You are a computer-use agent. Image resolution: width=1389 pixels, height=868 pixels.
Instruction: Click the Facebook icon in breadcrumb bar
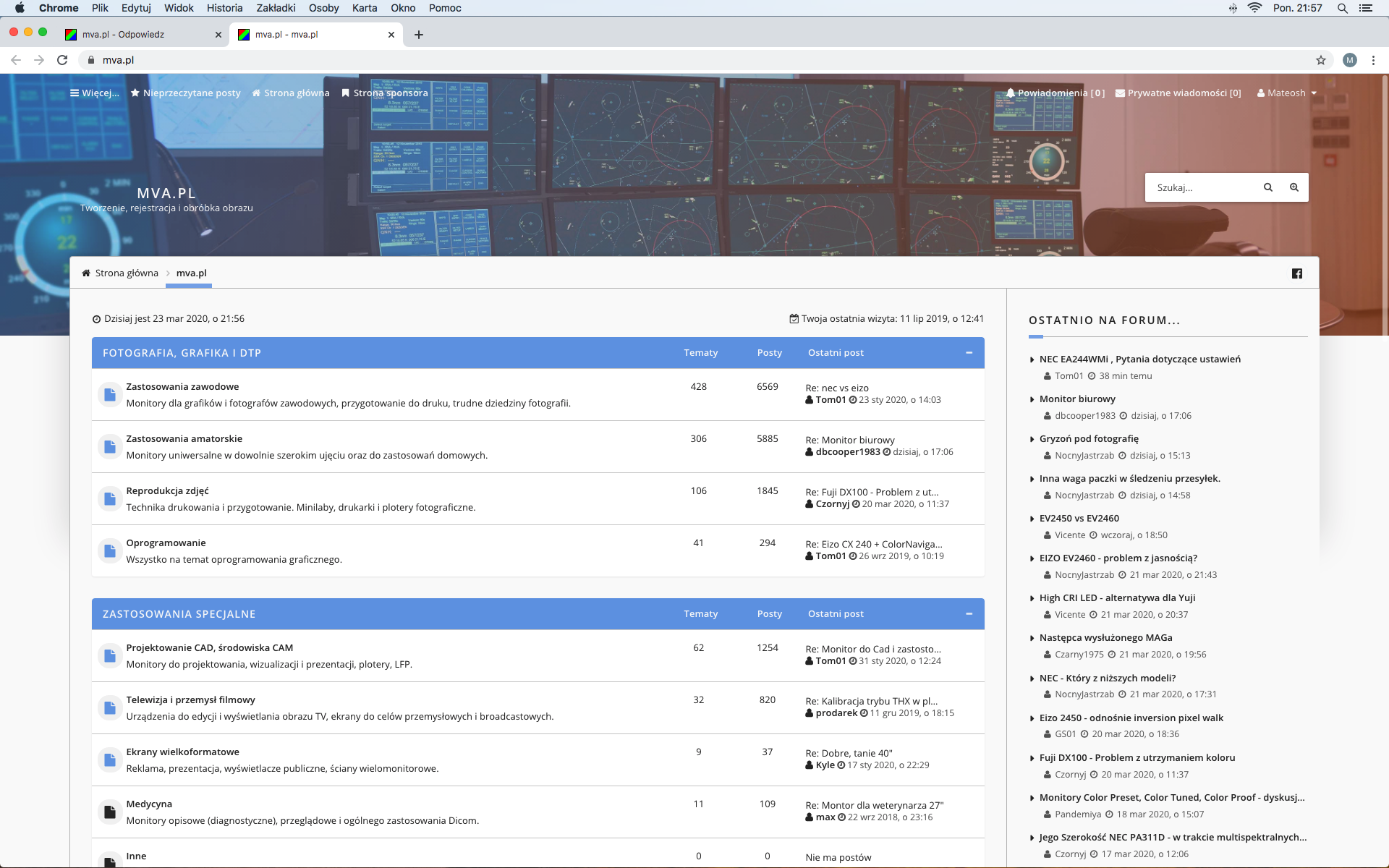coord(1296,273)
